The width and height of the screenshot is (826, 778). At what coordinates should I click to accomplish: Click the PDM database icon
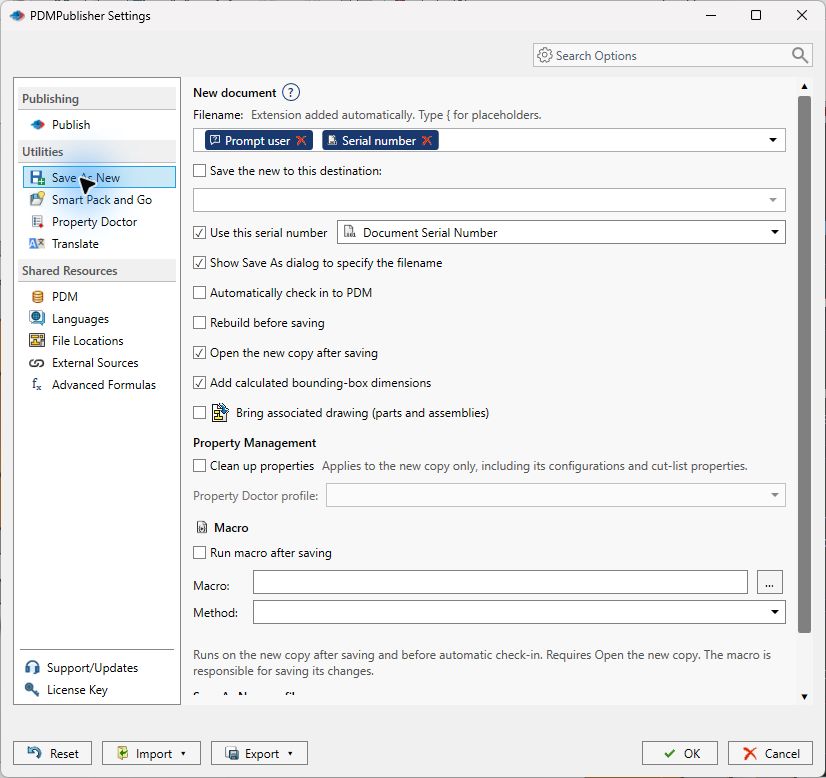37,297
